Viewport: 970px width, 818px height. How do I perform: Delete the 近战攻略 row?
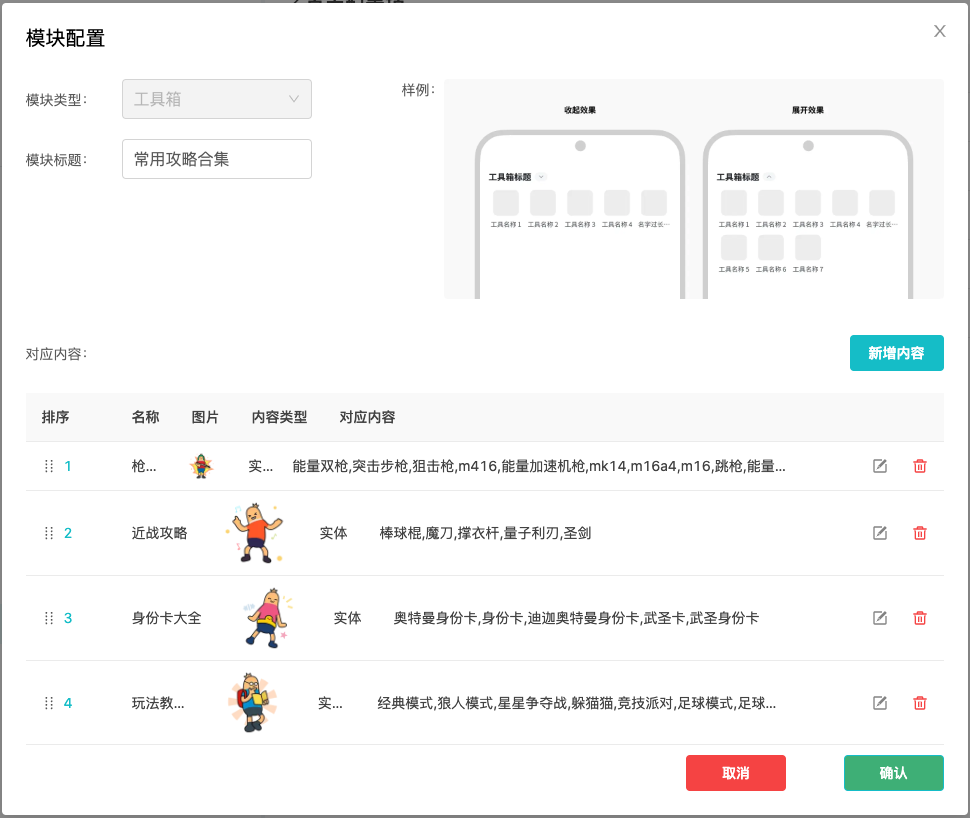920,533
